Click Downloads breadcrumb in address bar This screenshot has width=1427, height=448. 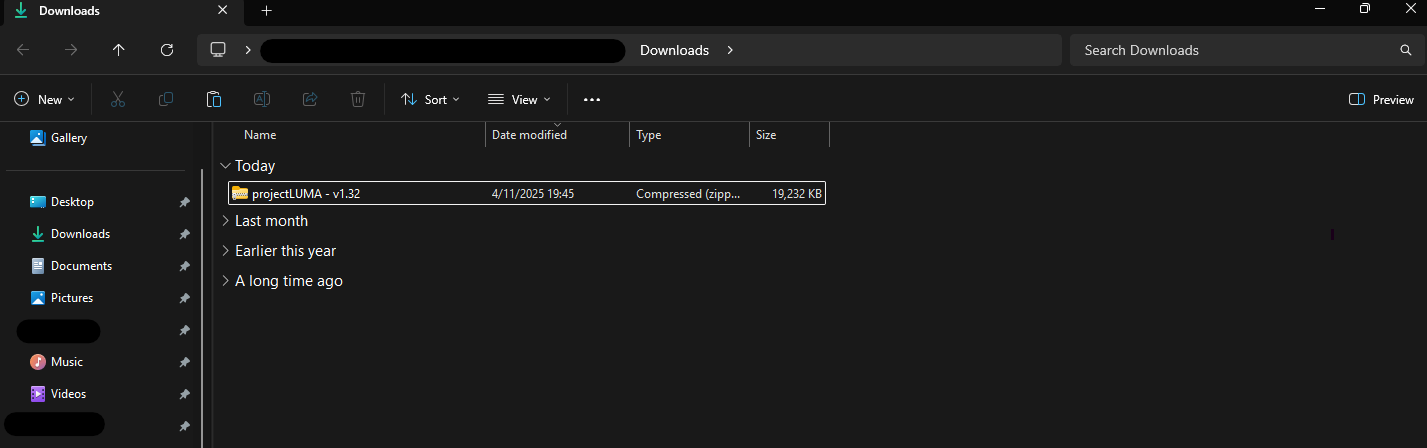[x=674, y=50]
